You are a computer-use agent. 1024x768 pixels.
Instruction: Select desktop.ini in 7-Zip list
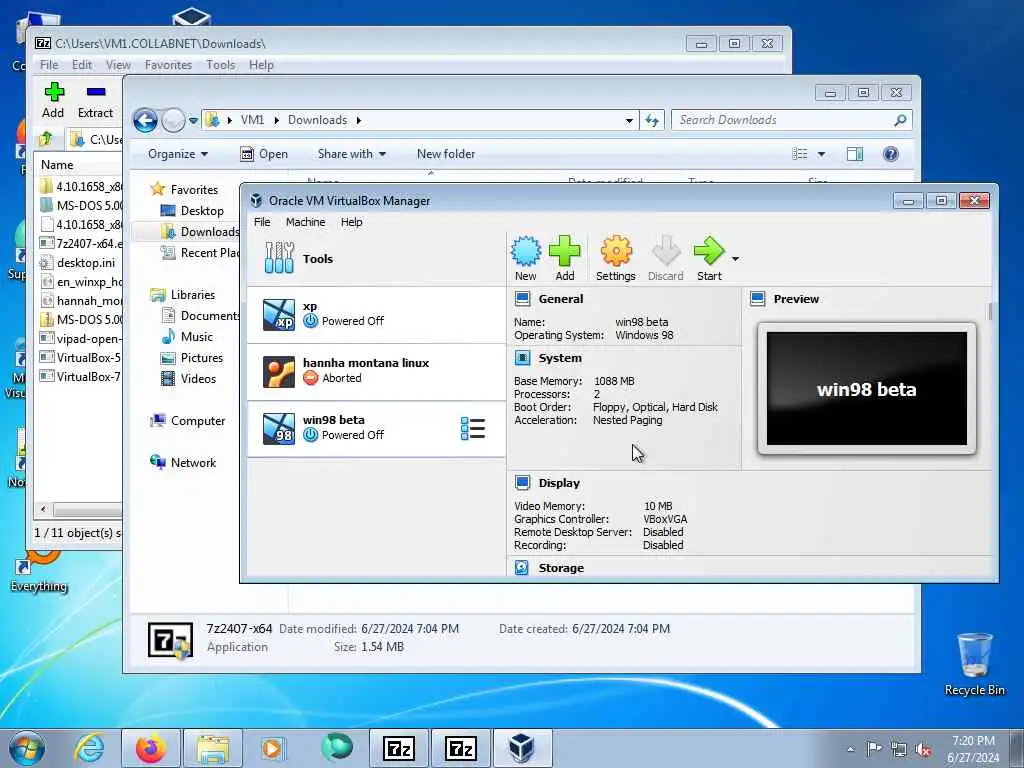[x=80, y=263]
